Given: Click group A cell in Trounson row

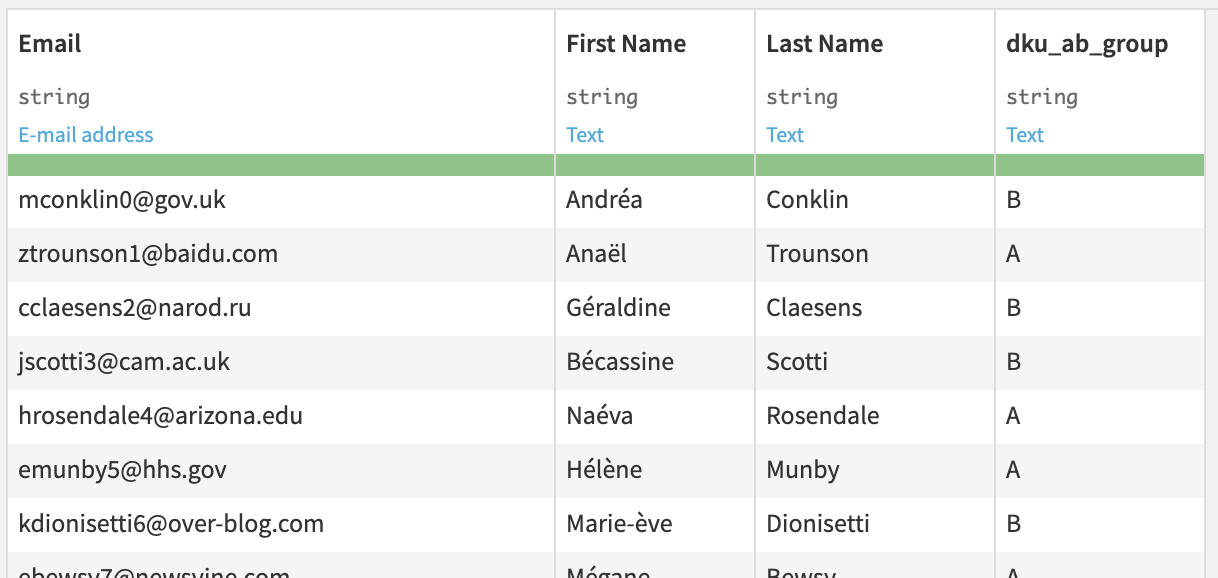Looking at the screenshot, I should click(x=1013, y=254).
